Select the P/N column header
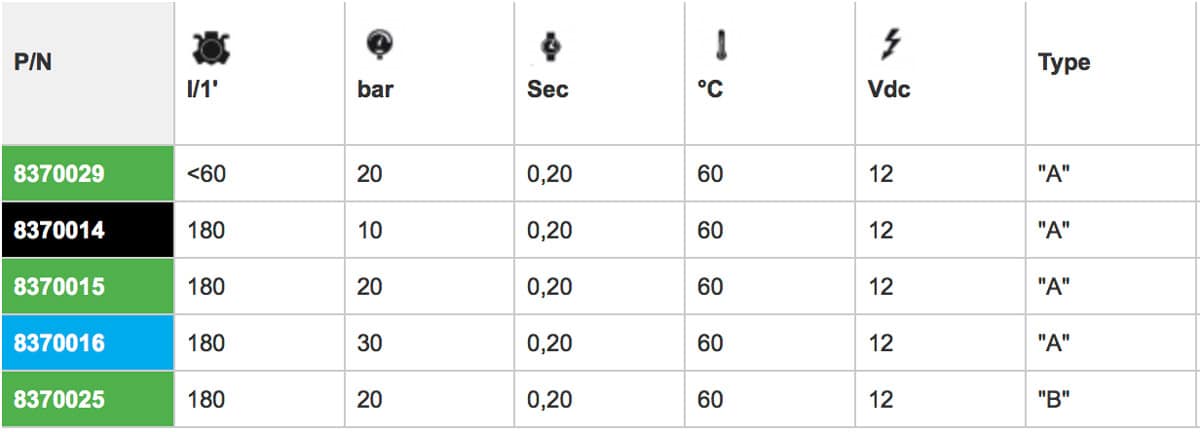The width and height of the screenshot is (1200, 432). point(32,62)
